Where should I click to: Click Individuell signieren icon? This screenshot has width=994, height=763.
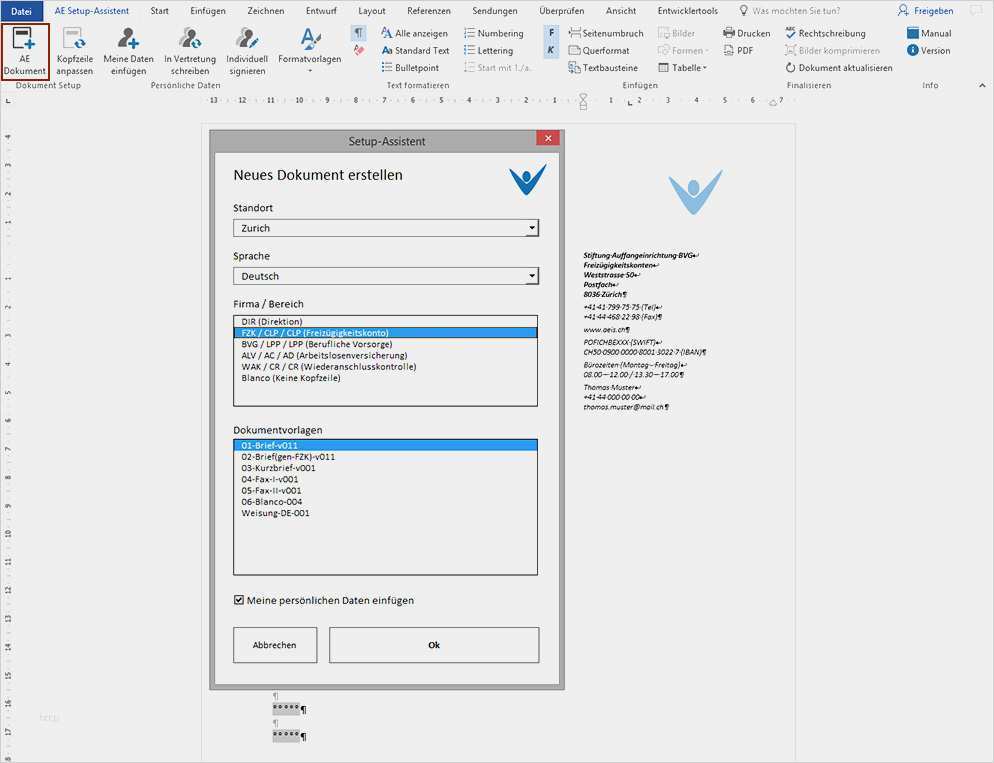pos(247,51)
